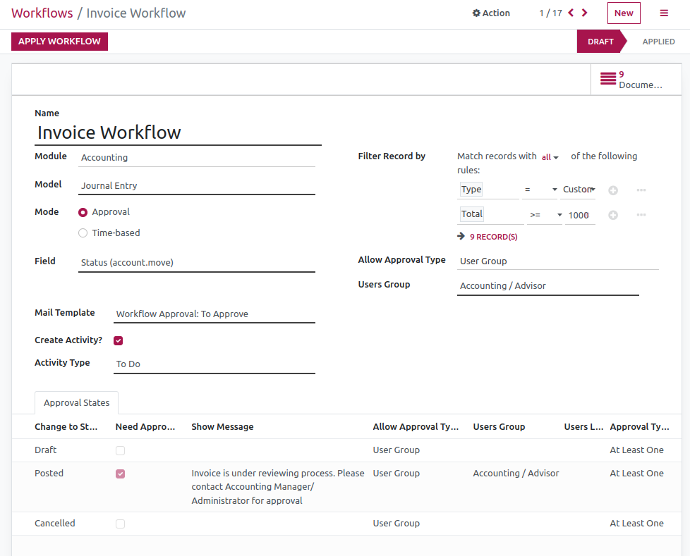The height and width of the screenshot is (556, 690).
Task: Select the Approval States tab
Action: [77, 403]
